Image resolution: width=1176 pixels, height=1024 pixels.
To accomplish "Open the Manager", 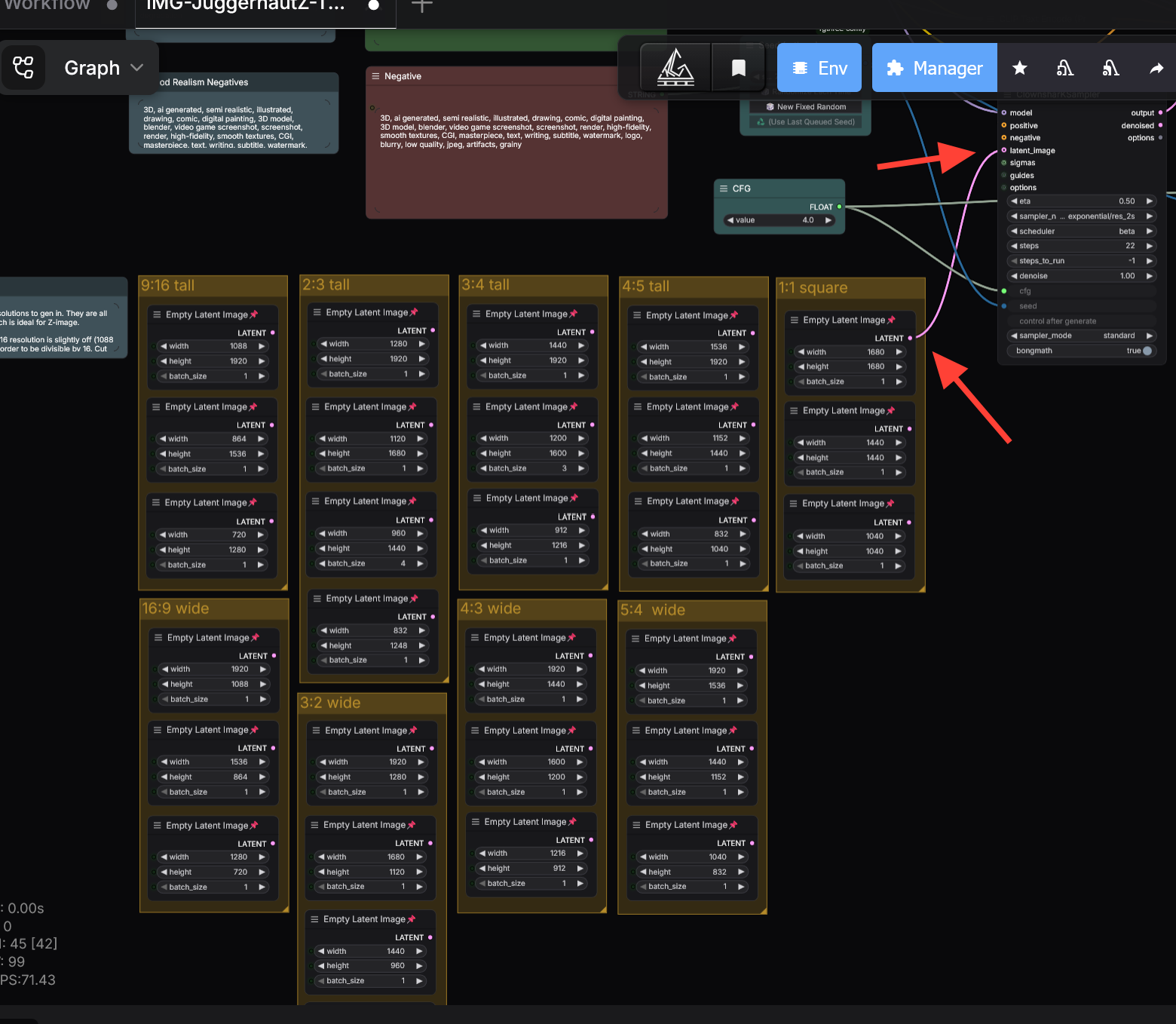I will [935, 68].
